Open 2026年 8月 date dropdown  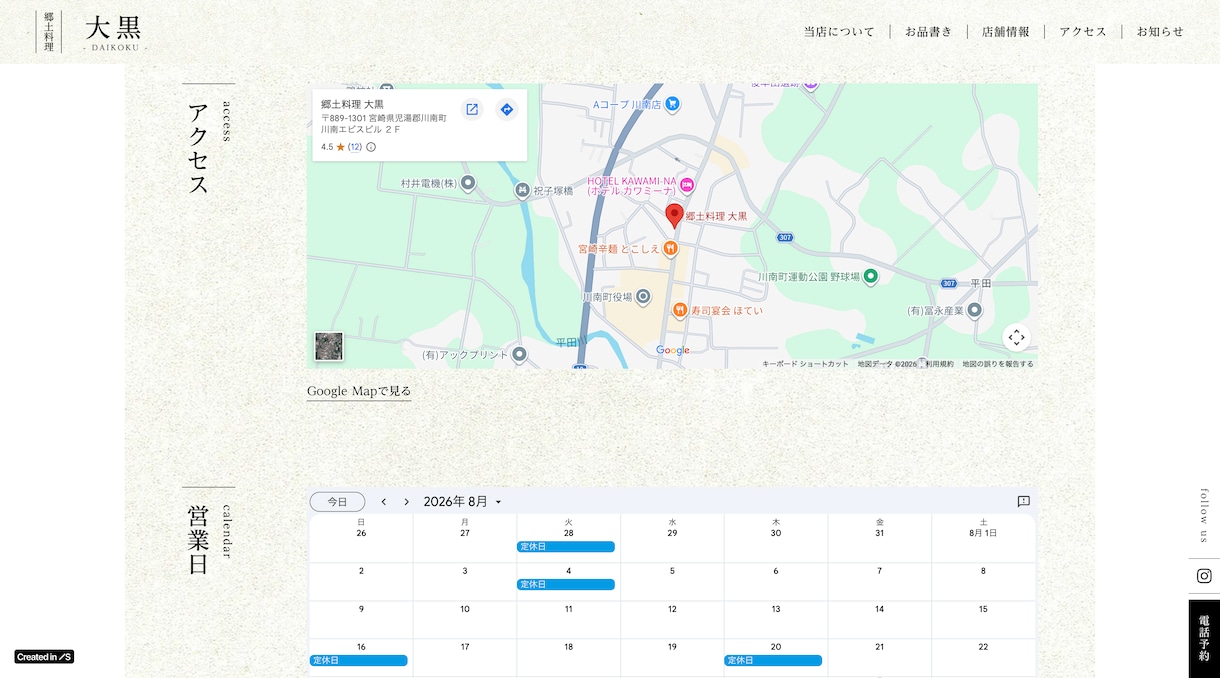pyautogui.click(x=463, y=502)
